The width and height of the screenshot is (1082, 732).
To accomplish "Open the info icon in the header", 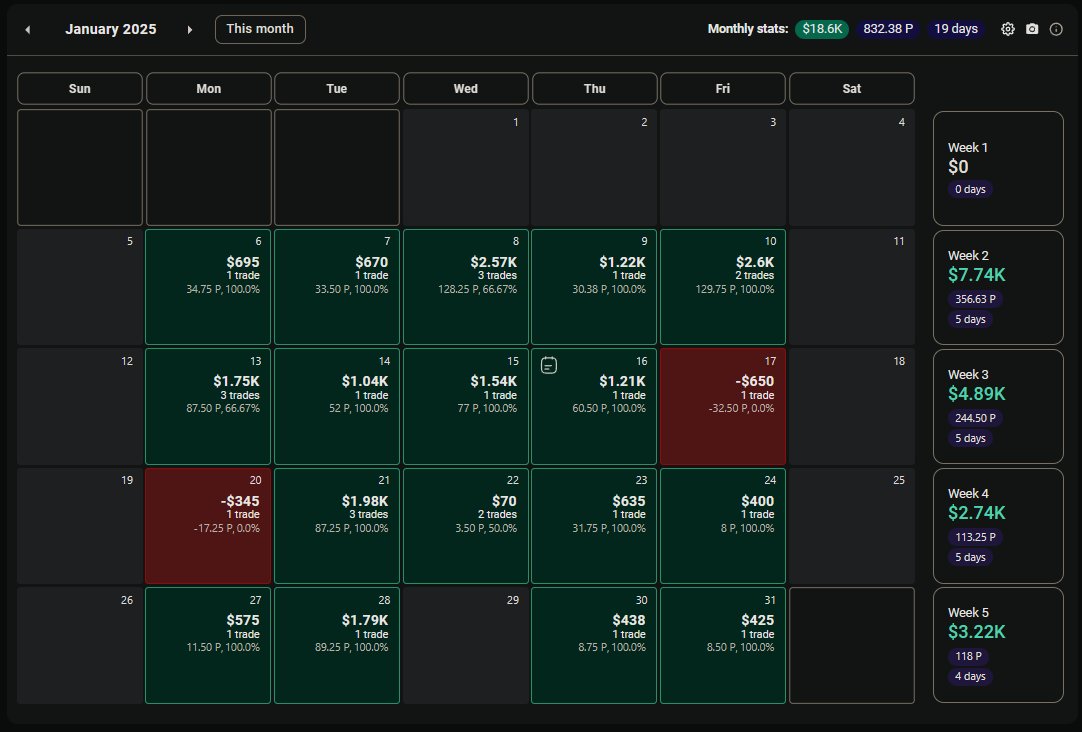I will tap(1056, 29).
